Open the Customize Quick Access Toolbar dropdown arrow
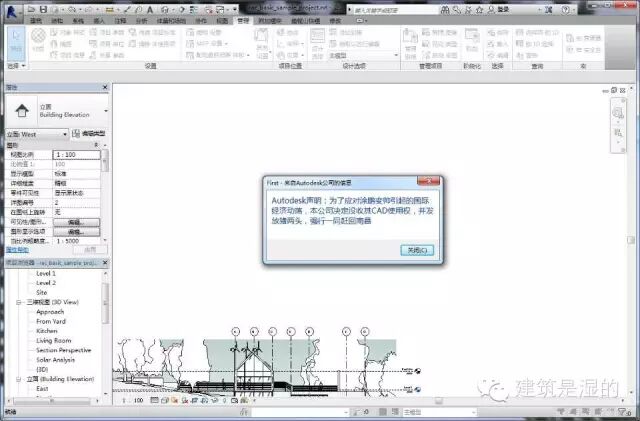This screenshot has width=640, height=421. tap(235, 9)
